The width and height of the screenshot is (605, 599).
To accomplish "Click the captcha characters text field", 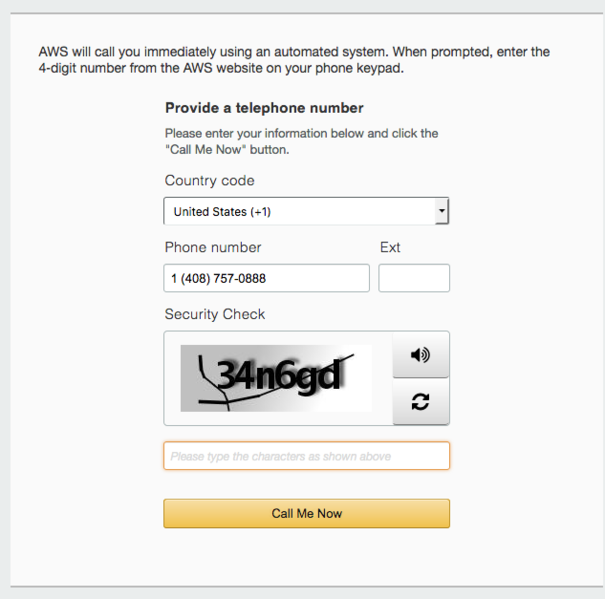I will (306, 456).
